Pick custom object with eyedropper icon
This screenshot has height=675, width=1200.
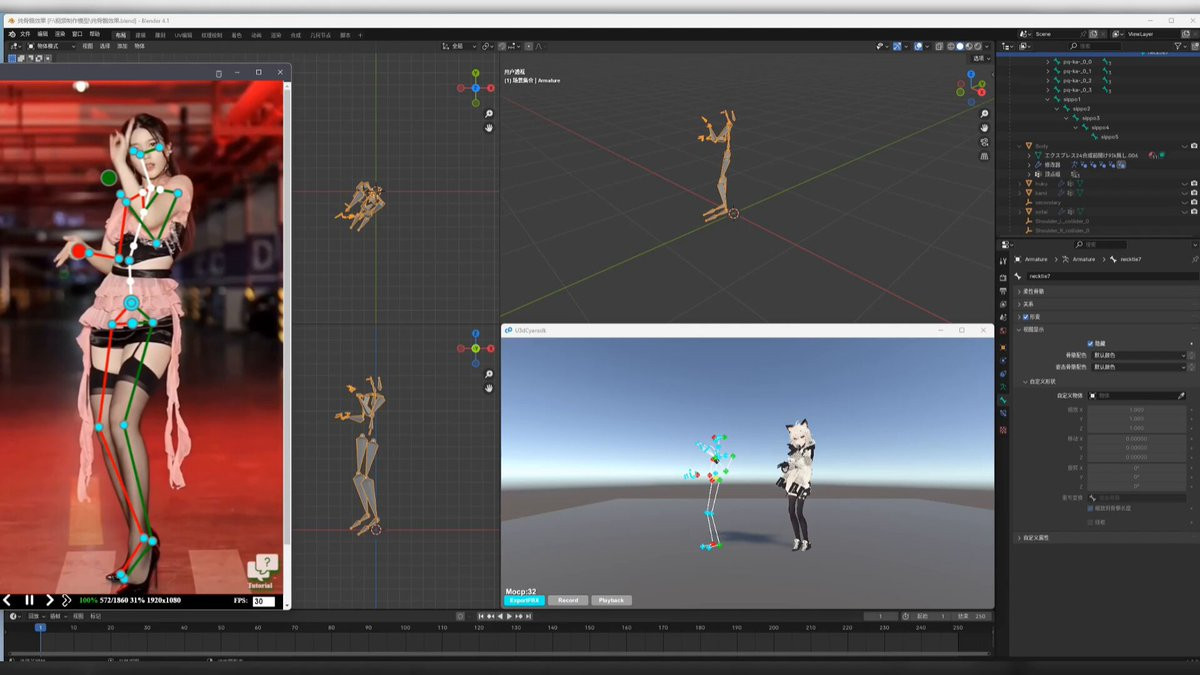point(1181,396)
